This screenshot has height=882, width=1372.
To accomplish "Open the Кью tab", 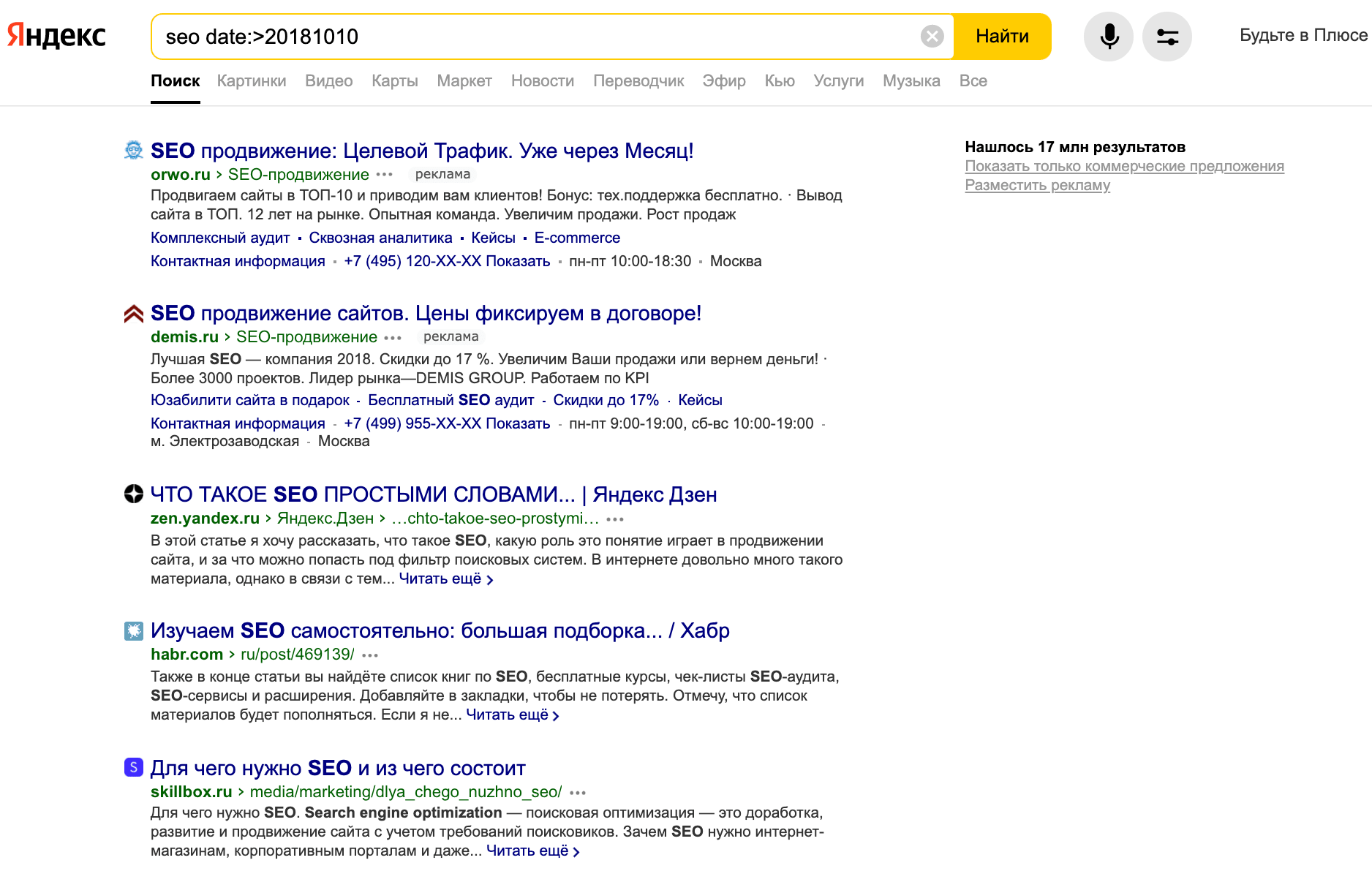I will (780, 81).
